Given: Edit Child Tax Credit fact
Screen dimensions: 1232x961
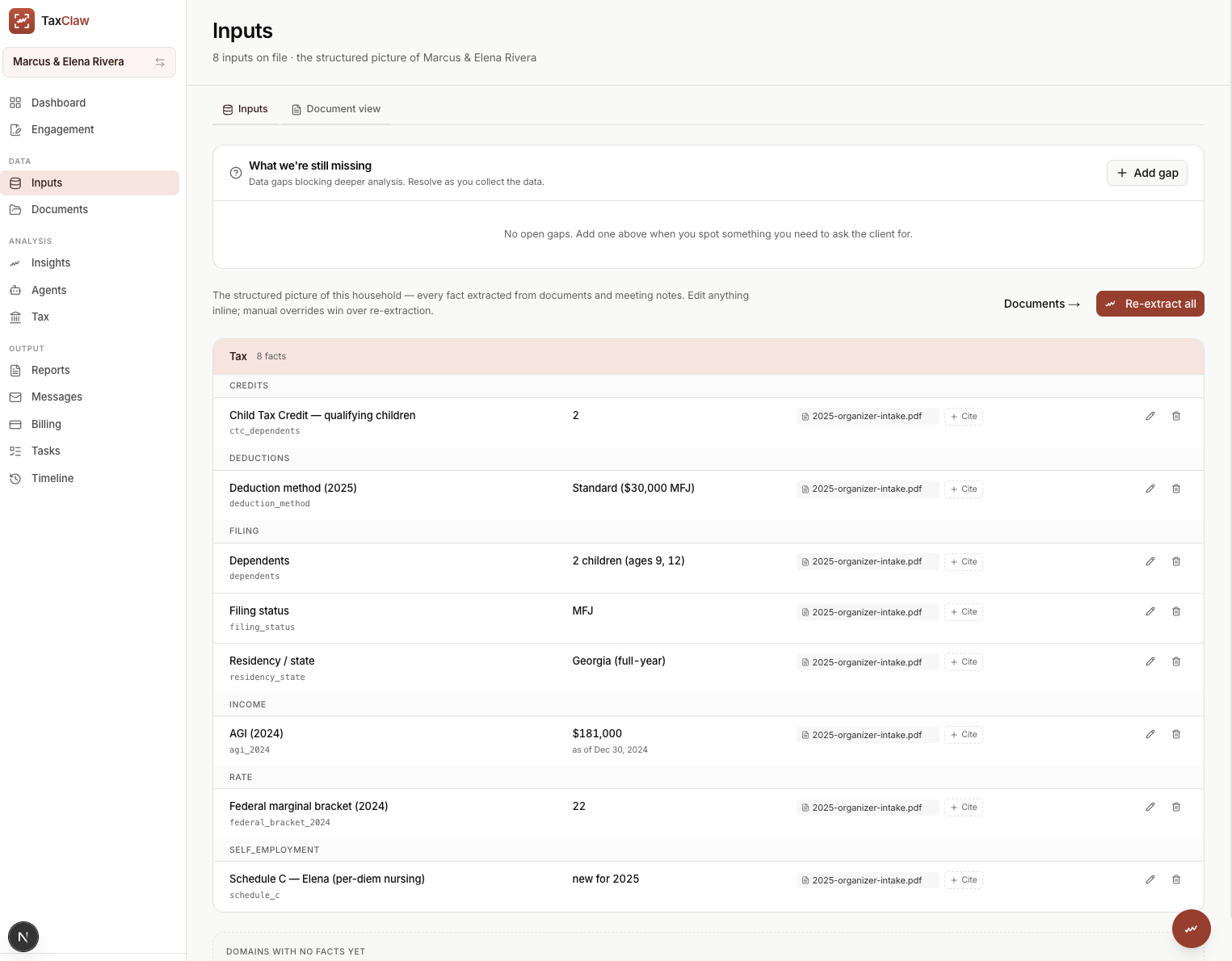Looking at the screenshot, I should pos(1150,416).
